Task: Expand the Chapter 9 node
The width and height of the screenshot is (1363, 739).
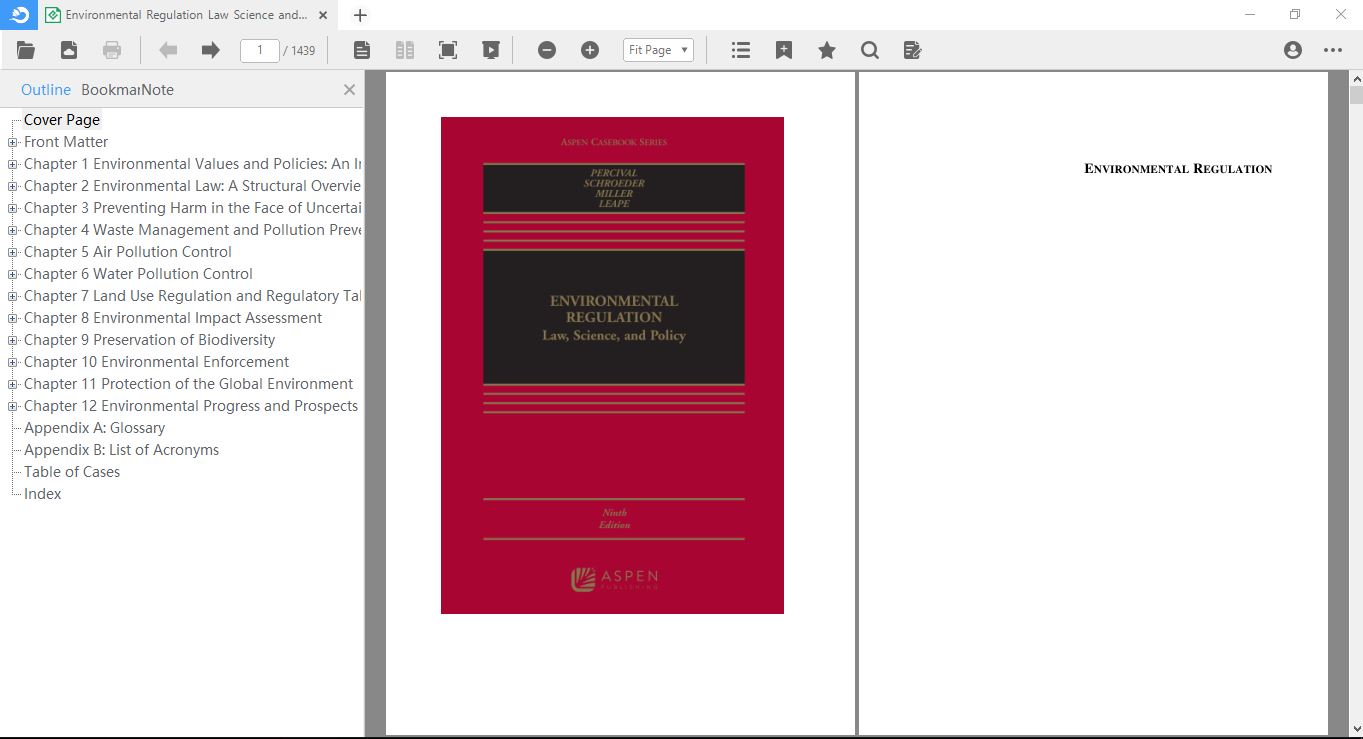Action: pos(13,340)
